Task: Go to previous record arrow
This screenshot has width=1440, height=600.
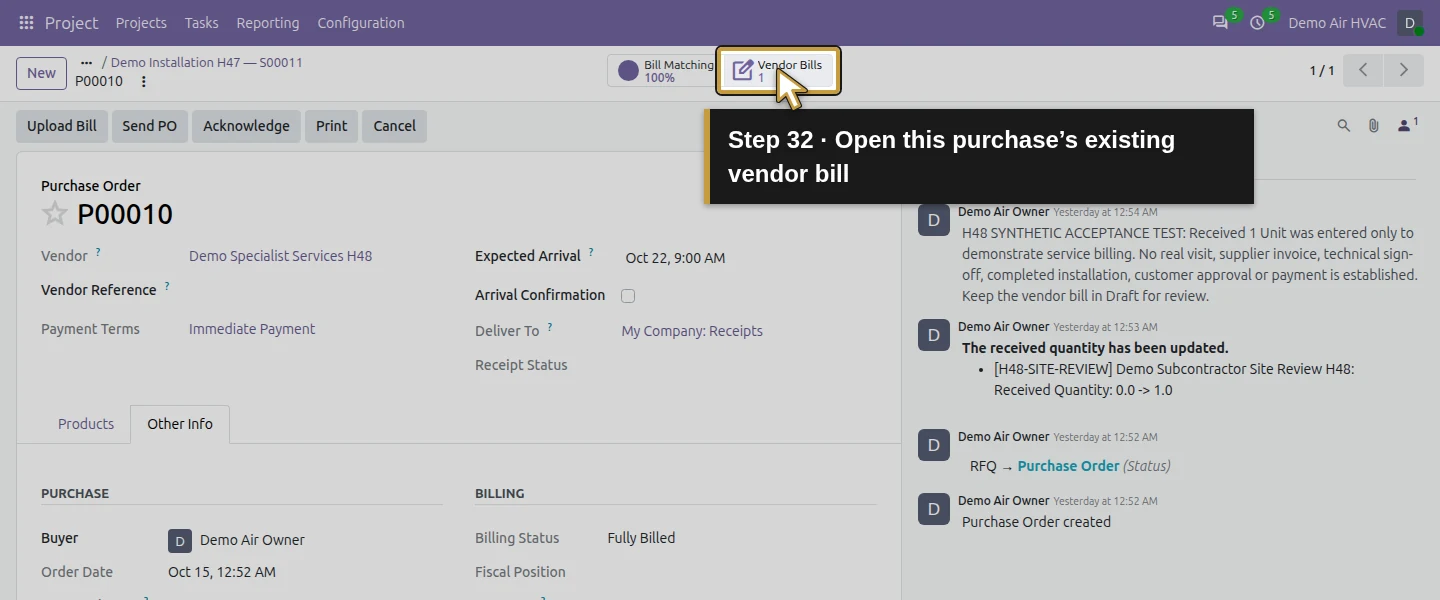Action: [1363, 70]
